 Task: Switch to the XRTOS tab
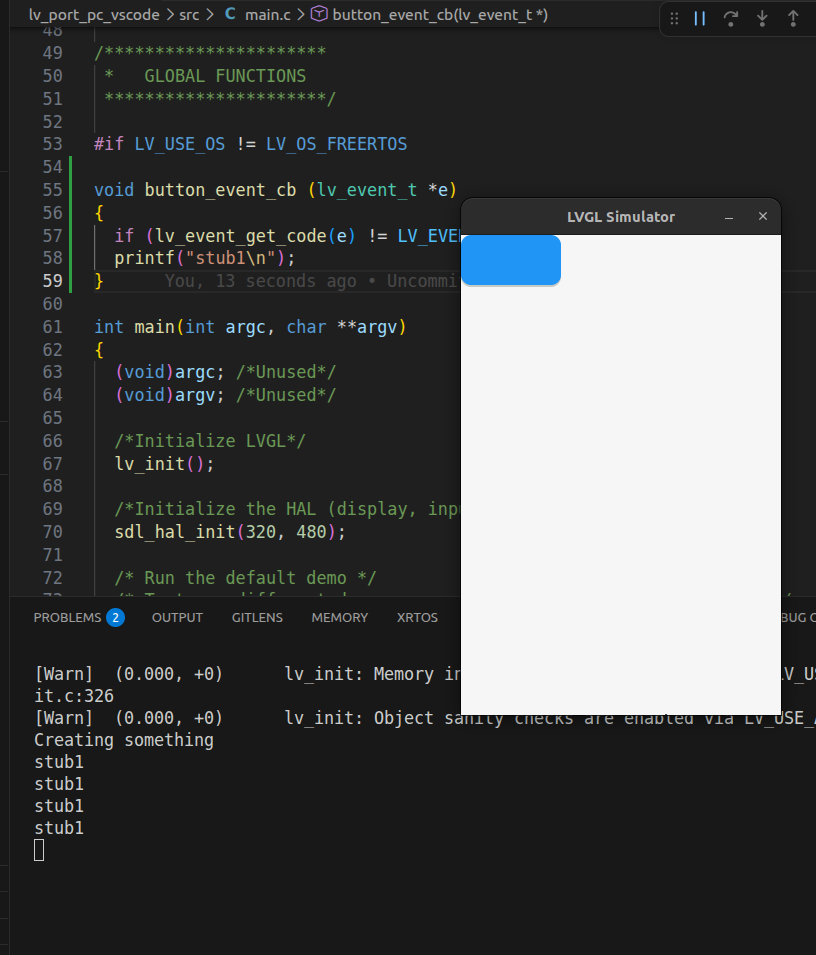point(417,617)
